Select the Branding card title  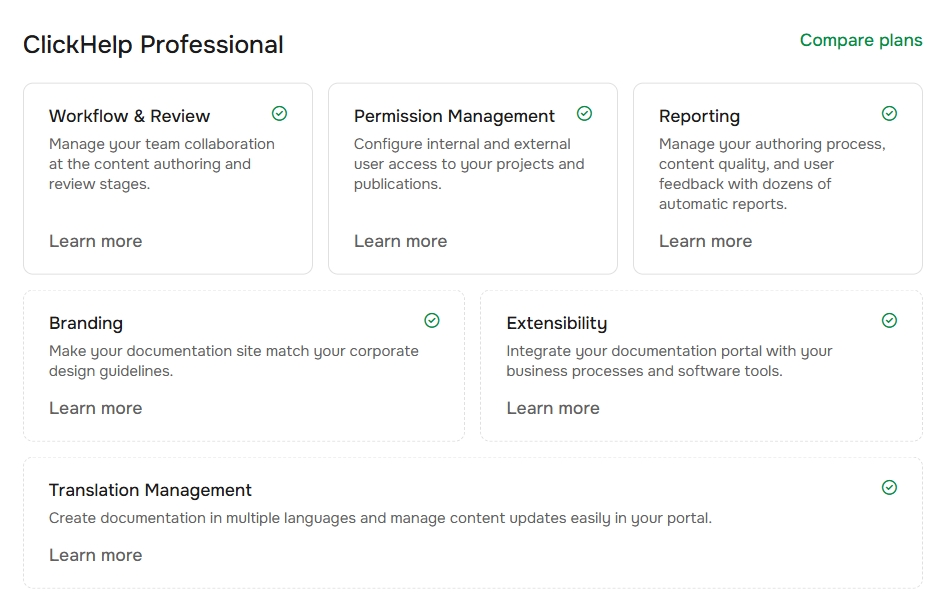tap(86, 323)
